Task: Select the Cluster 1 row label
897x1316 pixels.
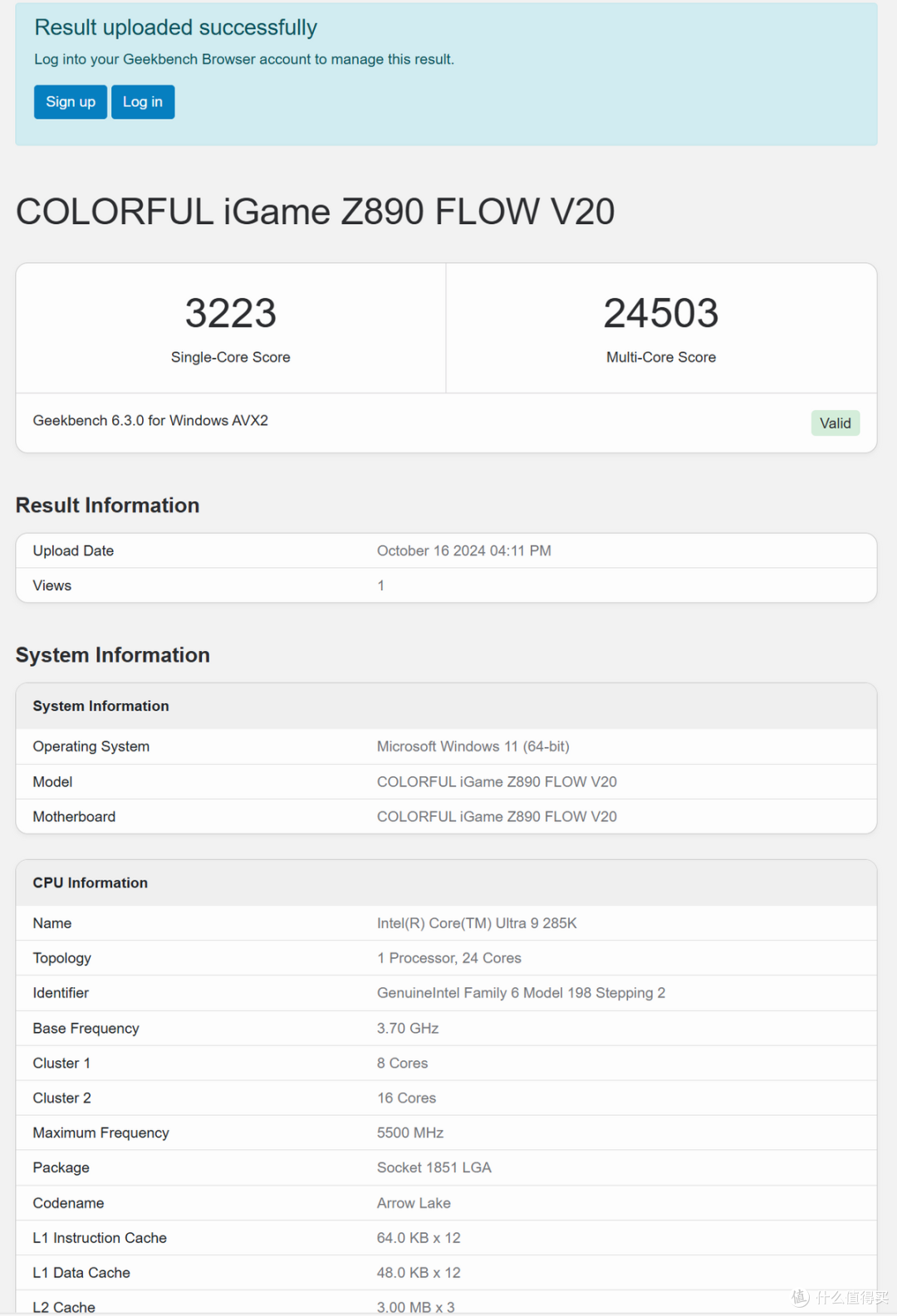Action: 61,1064
